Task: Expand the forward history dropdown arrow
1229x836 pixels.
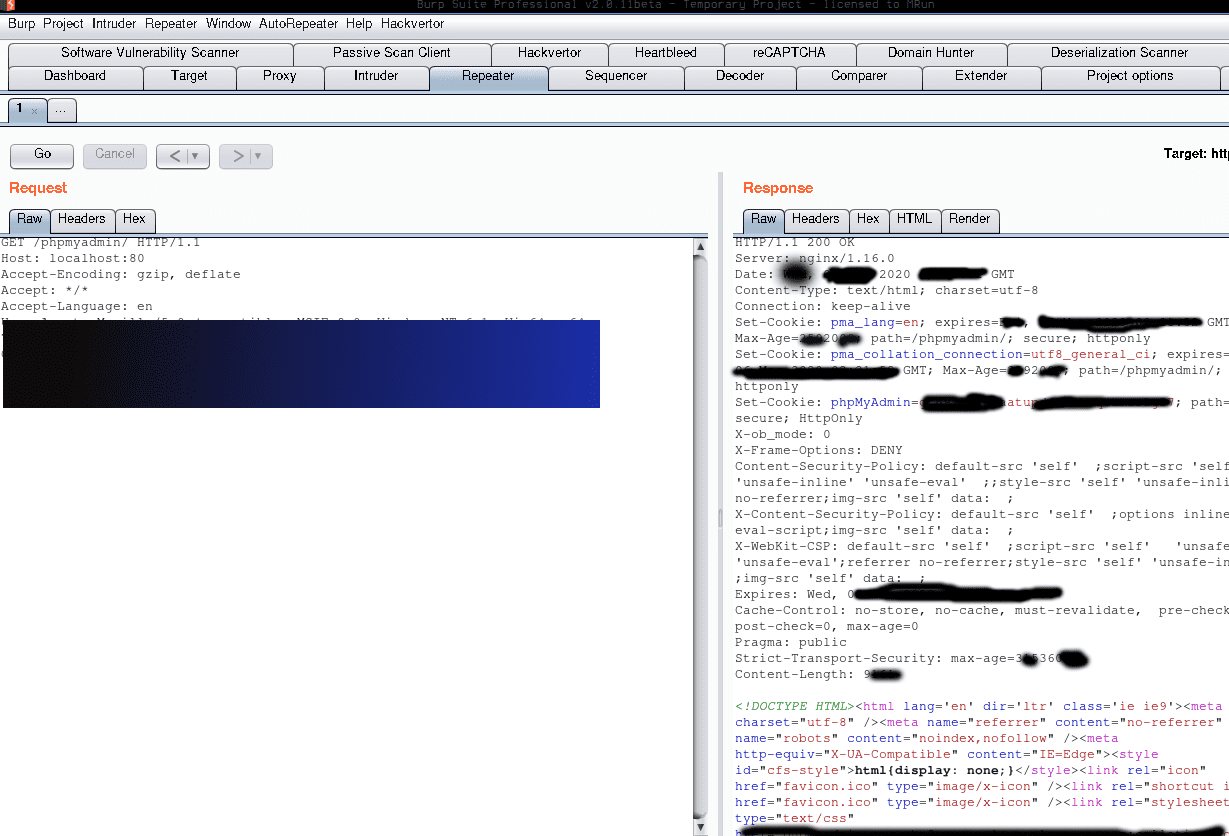Action: 259,156
